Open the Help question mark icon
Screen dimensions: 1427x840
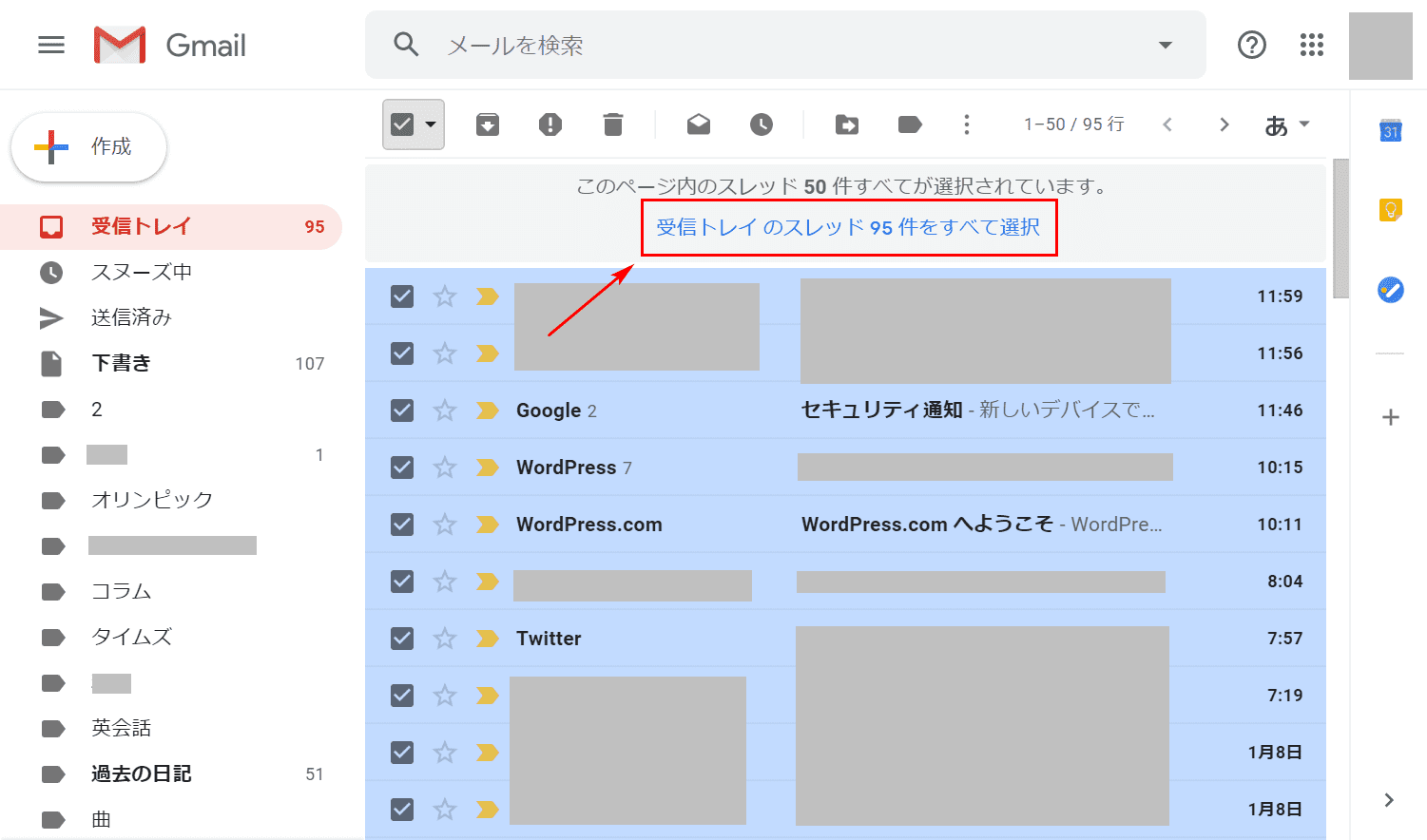click(1252, 45)
